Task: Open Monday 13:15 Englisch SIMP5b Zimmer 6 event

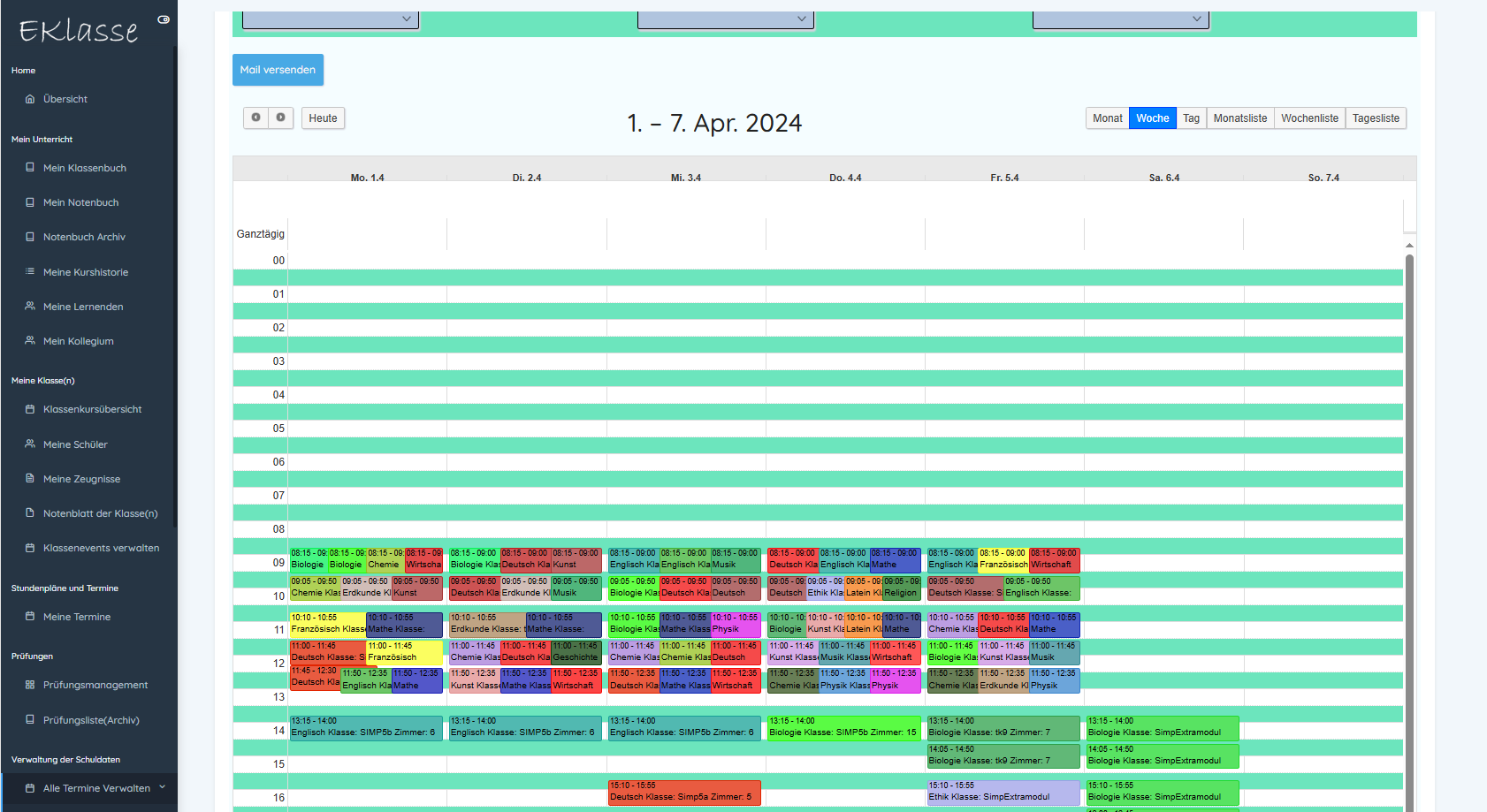Action: (366, 727)
